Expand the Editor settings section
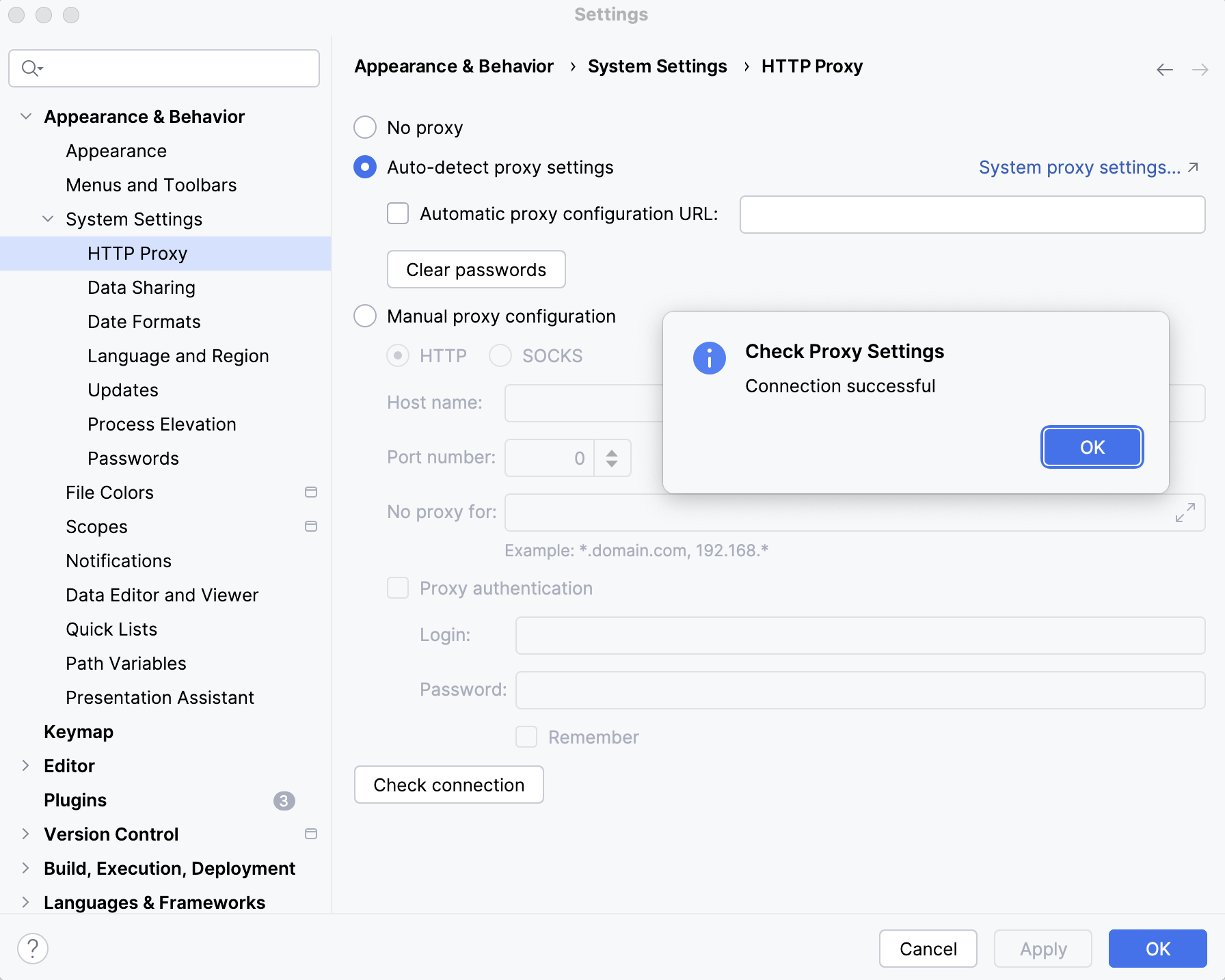 [26, 765]
